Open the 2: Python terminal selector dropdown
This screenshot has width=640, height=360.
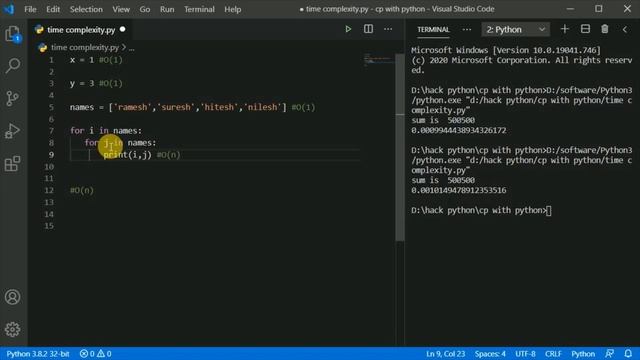[516, 29]
